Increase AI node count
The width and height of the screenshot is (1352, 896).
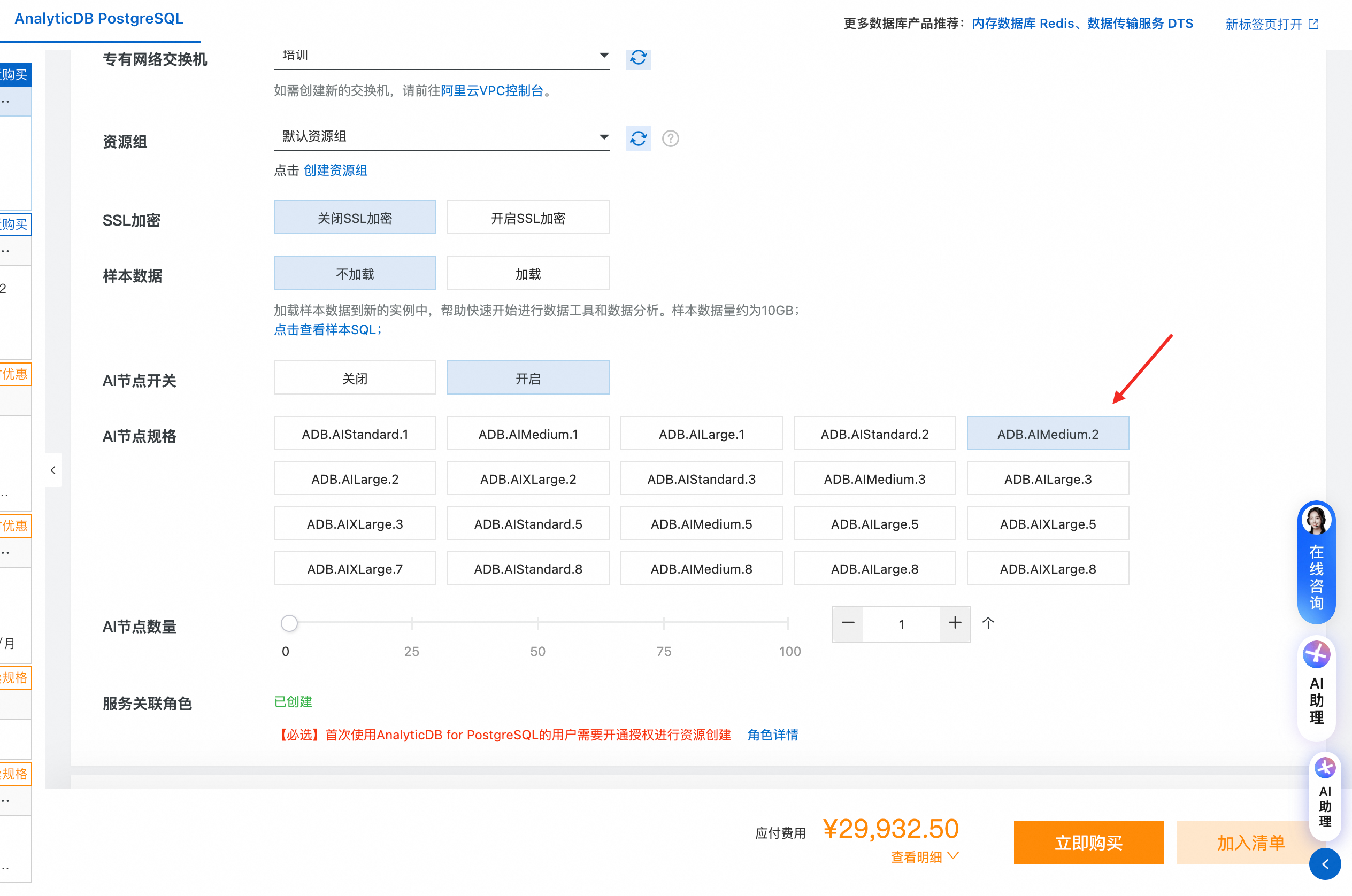point(955,623)
